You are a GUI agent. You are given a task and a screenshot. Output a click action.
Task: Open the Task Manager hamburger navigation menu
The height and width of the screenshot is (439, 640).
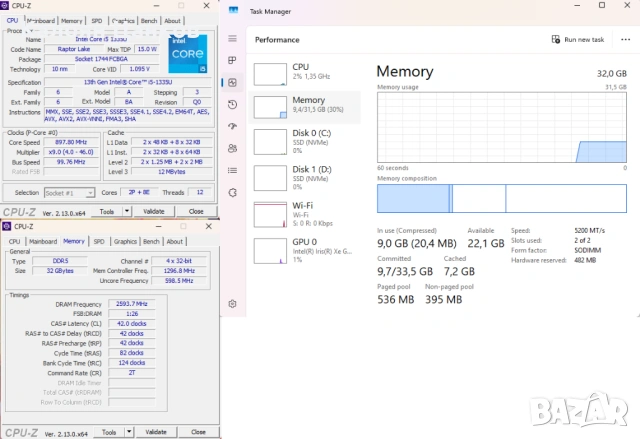pyautogui.click(x=232, y=38)
